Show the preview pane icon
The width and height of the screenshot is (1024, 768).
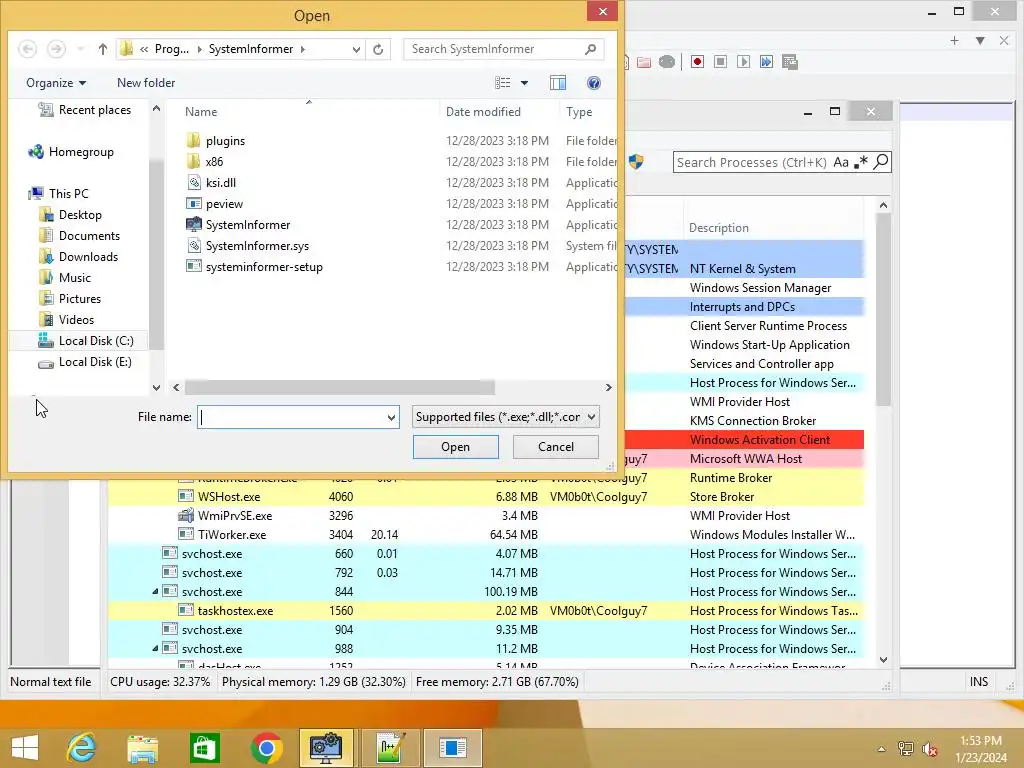(x=558, y=83)
